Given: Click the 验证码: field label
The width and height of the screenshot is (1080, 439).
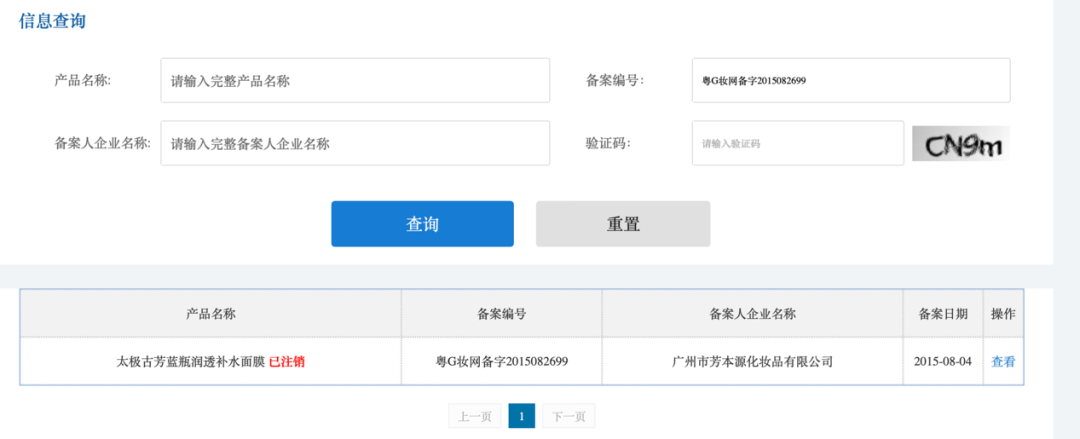Looking at the screenshot, I should pos(608,143).
